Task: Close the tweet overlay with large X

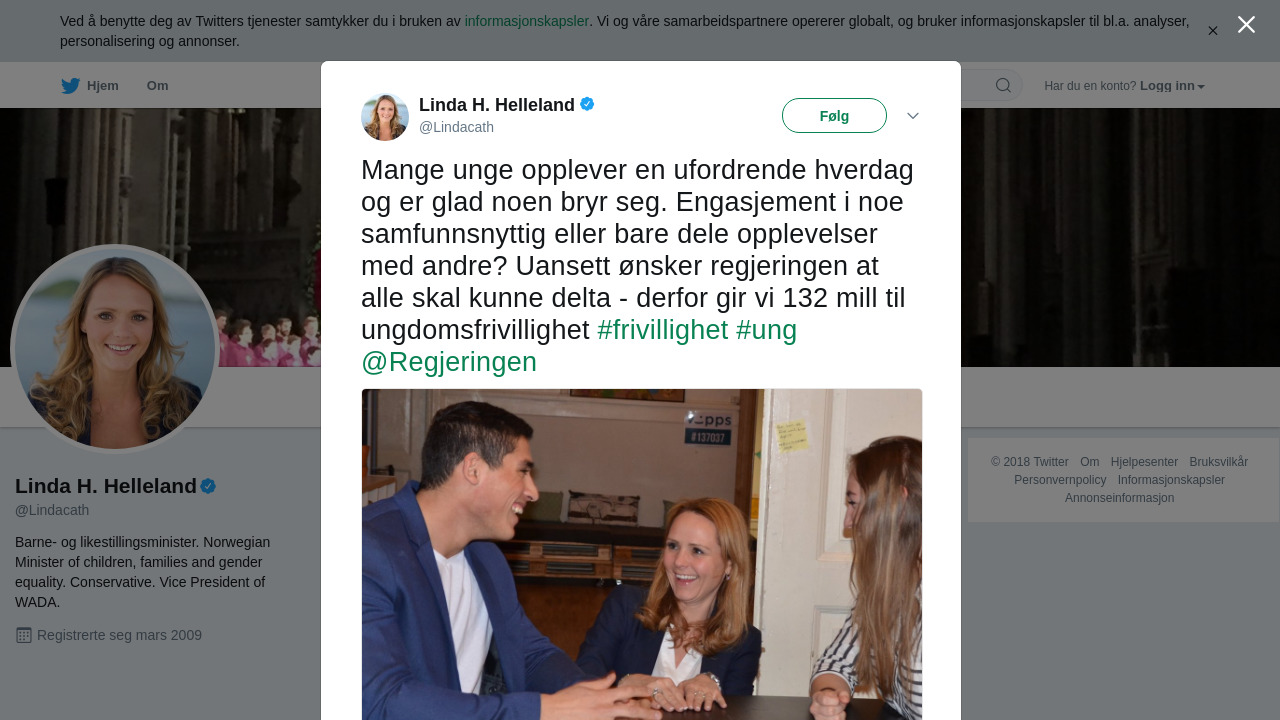Action: pos(1246,25)
